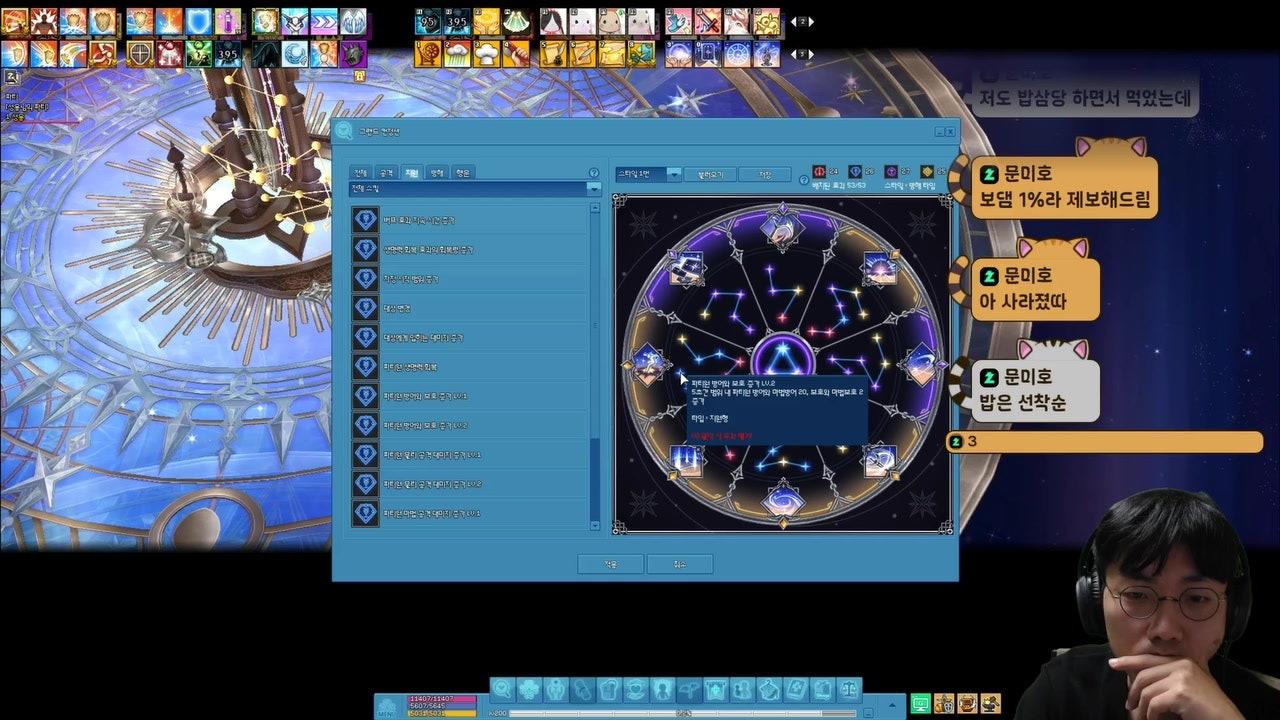This screenshot has width=1280, height=720.
Task: Click the top constellation slot icon on the wheel
Action: (x=782, y=227)
